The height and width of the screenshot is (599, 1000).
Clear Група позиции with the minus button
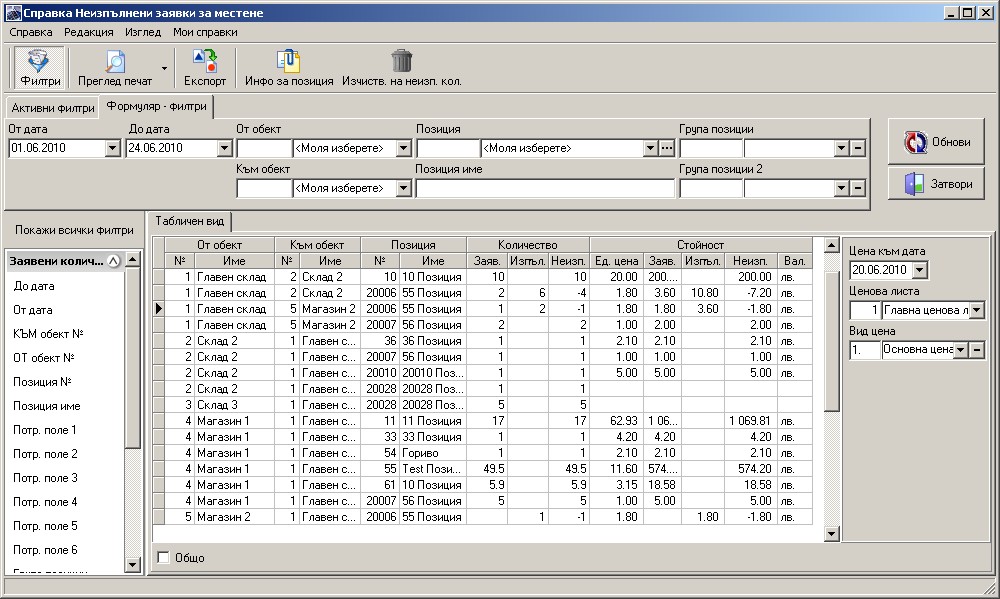tap(858, 148)
